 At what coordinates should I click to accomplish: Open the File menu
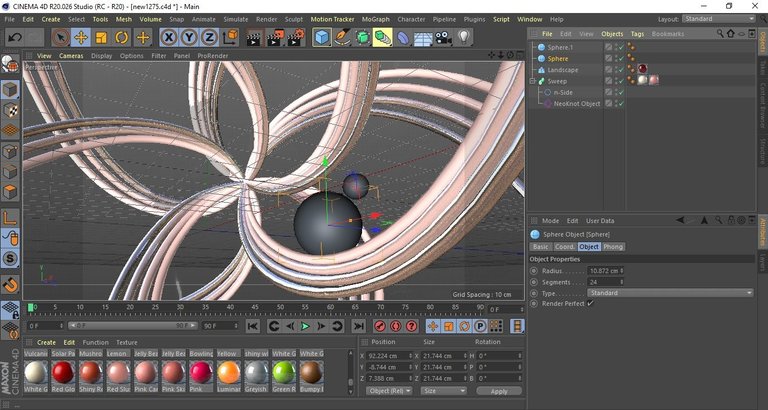pos(9,19)
